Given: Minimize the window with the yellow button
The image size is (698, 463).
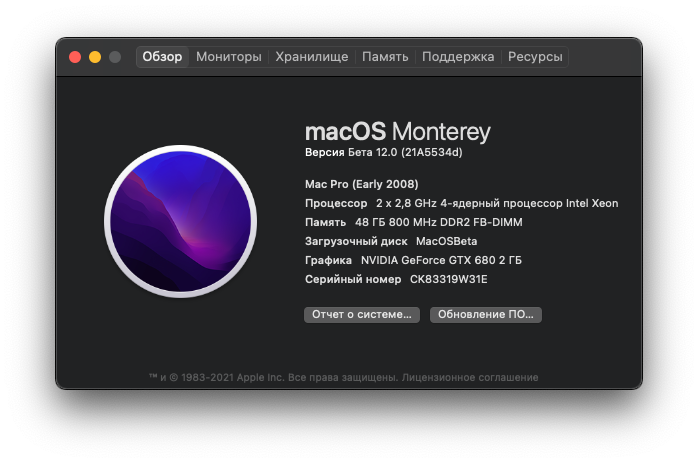Looking at the screenshot, I should [x=95, y=57].
